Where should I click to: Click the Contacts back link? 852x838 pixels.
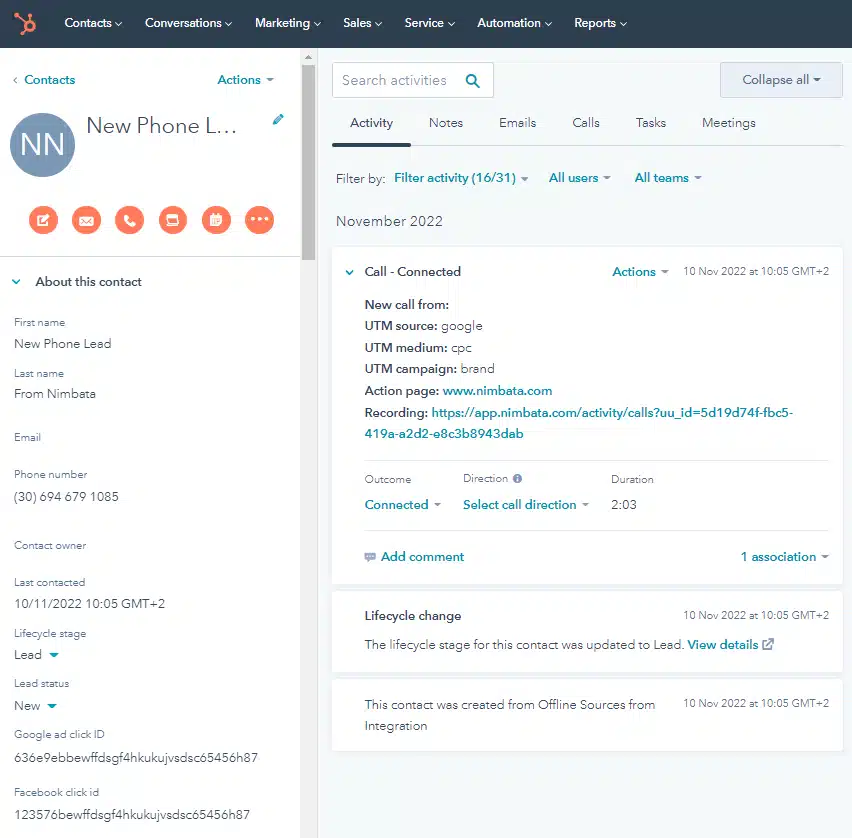click(49, 80)
